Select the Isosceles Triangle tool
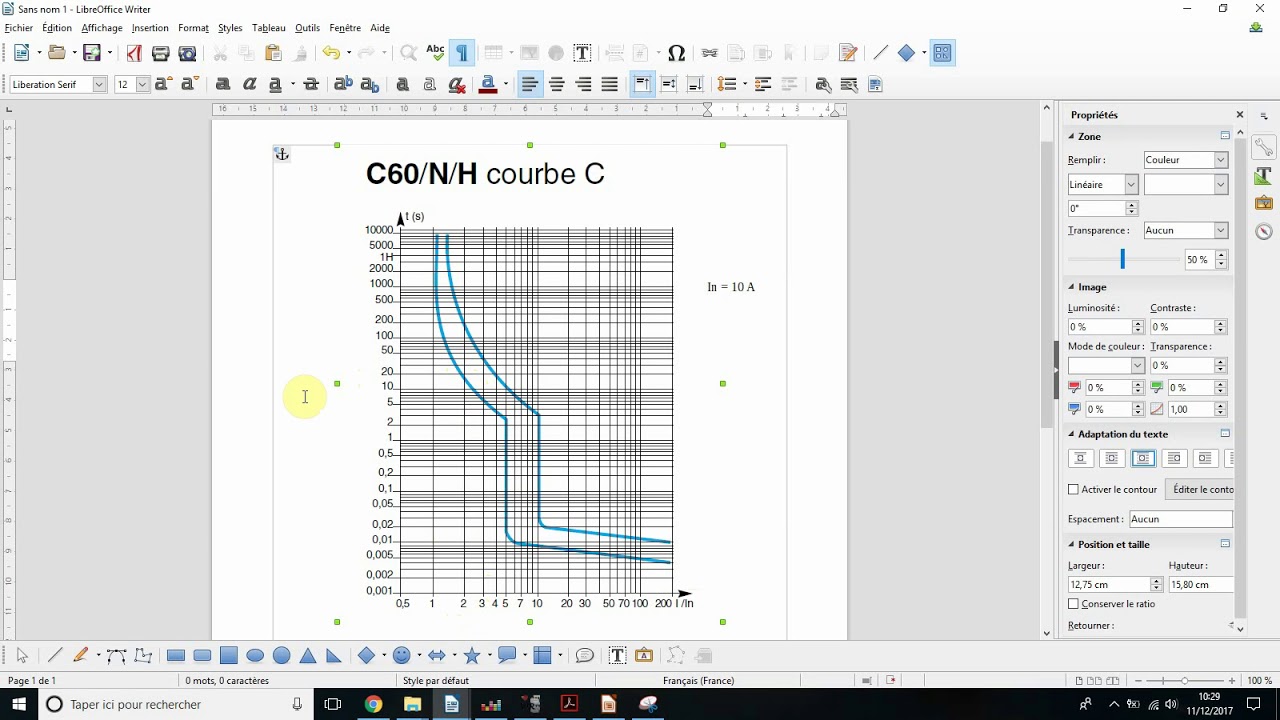 (308, 656)
